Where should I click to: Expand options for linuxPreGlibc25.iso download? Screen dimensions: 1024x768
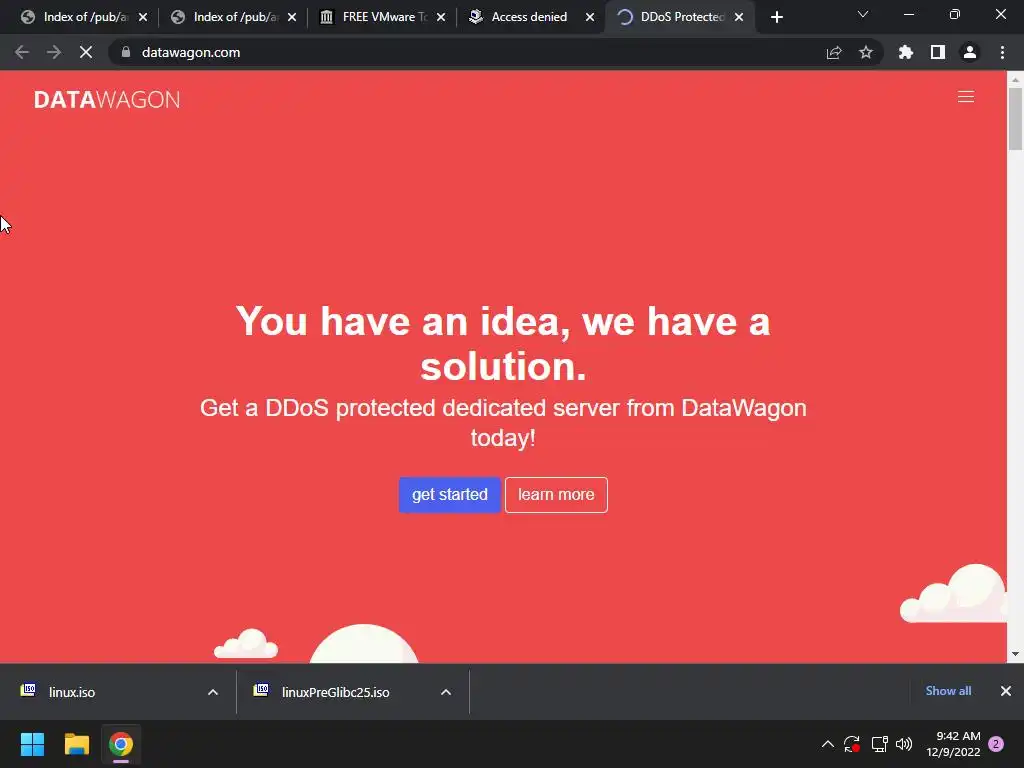point(446,692)
